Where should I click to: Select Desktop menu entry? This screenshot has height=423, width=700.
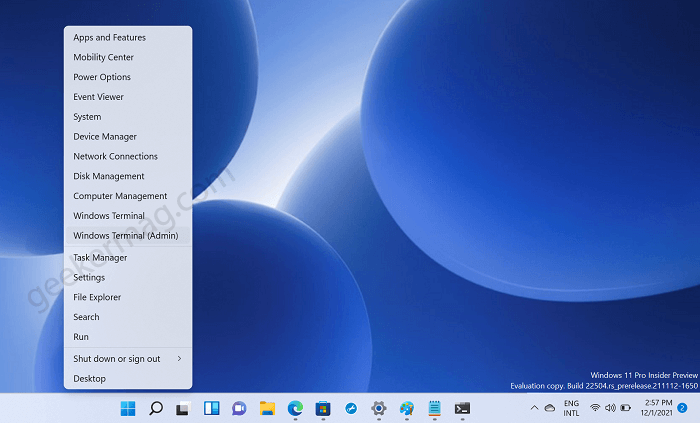pyautogui.click(x=128, y=378)
